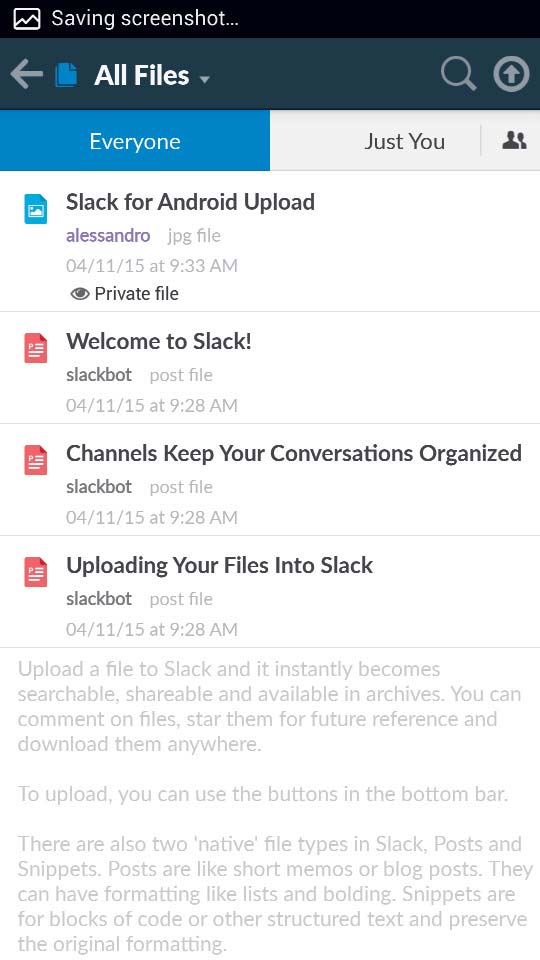Viewport: 540px width, 960px height.
Task: Tap the Uploading Your Files post icon
Action: pos(36,572)
